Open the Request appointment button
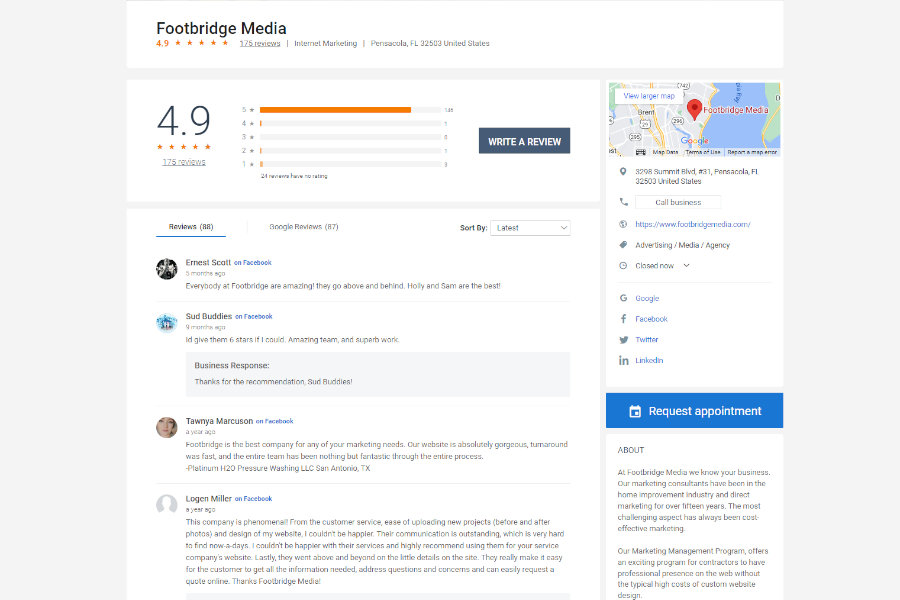This screenshot has width=900, height=600. [694, 411]
